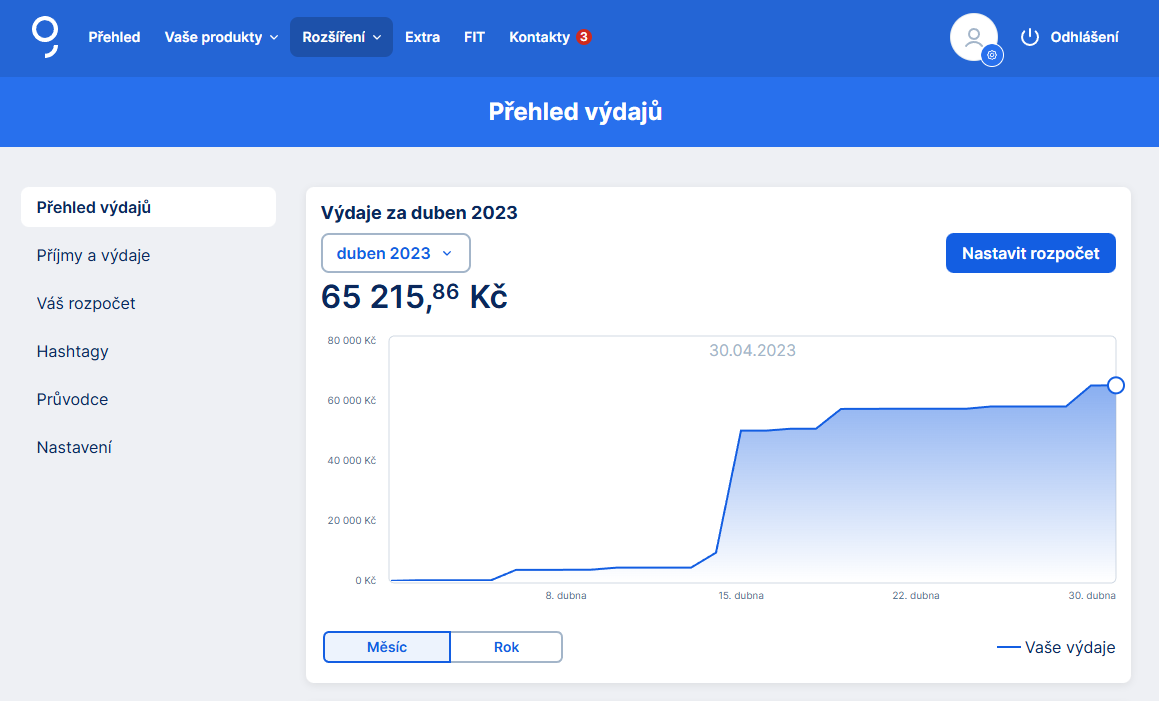Screen dimensions: 1159x701
Task: Click the Nastavit rozpočet button
Action: (x=1030, y=253)
